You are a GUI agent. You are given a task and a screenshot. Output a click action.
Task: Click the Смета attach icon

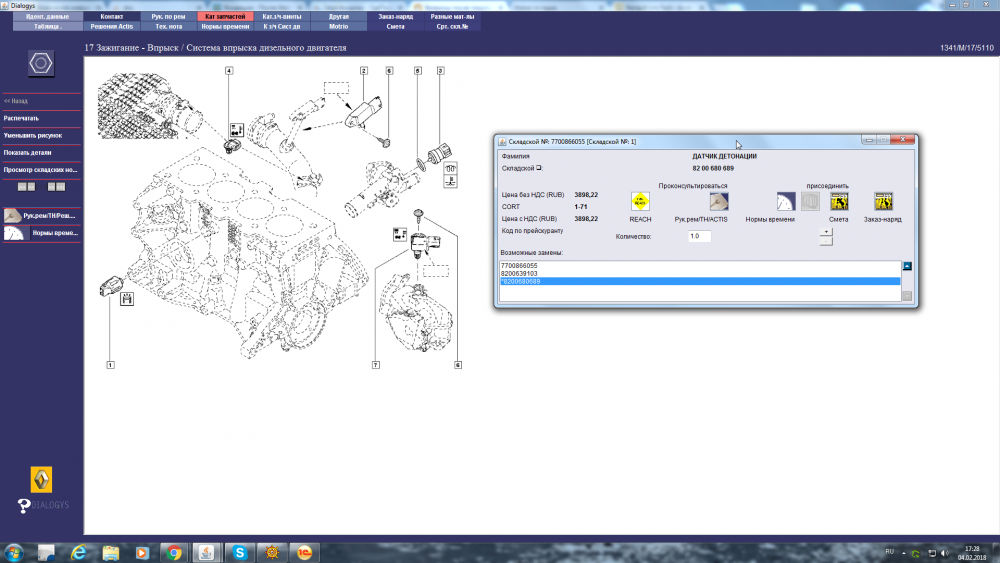tap(839, 201)
